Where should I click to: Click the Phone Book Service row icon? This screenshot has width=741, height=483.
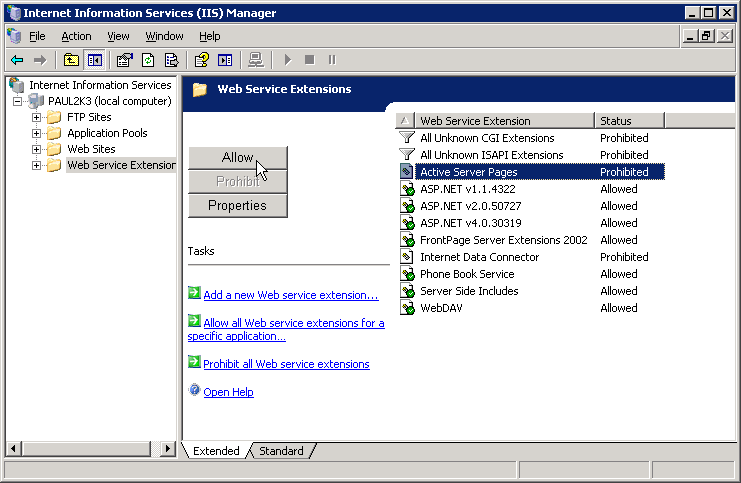tap(407, 274)
